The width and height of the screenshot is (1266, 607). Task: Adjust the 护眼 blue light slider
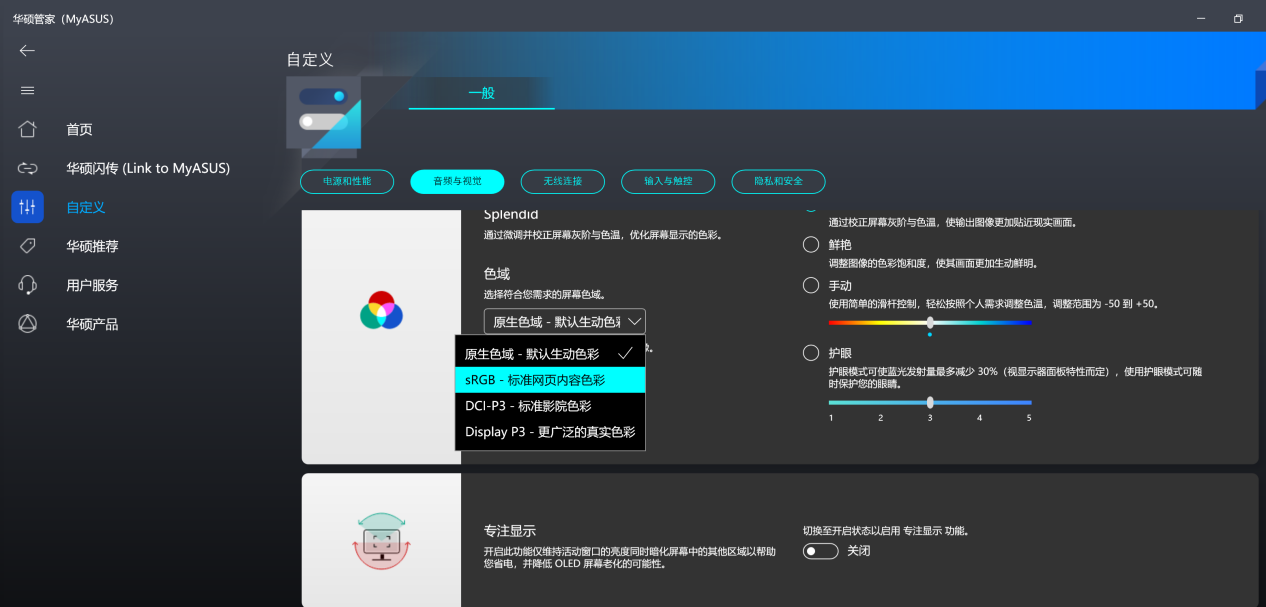(929, 402)
